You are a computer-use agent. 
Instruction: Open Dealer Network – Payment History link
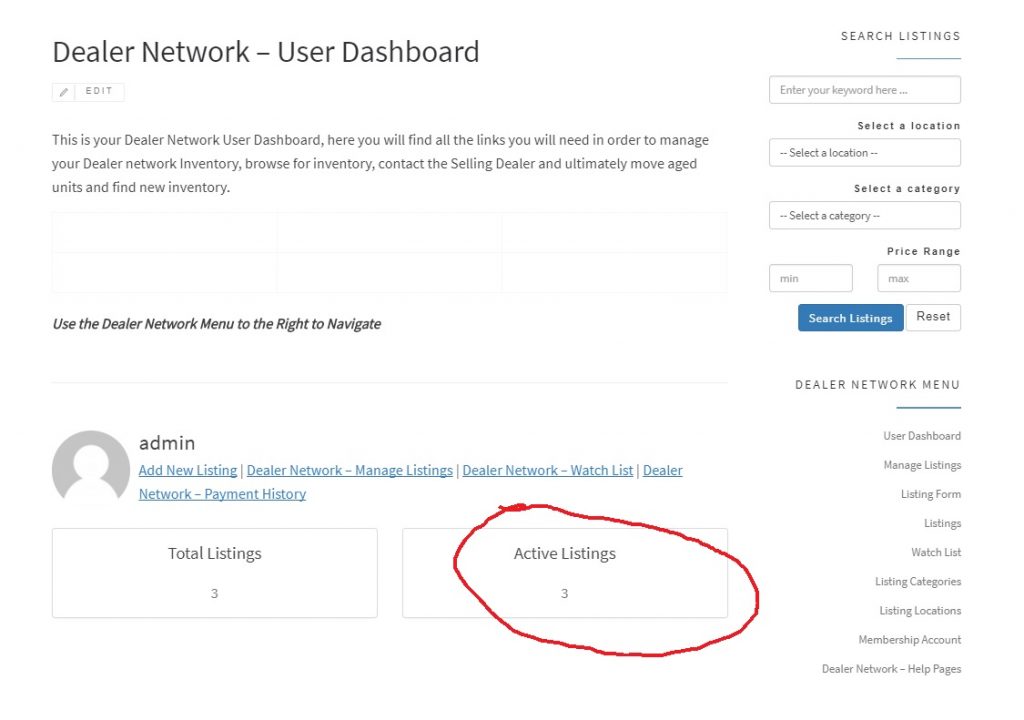pyautogui.click(x=222, y=494)
